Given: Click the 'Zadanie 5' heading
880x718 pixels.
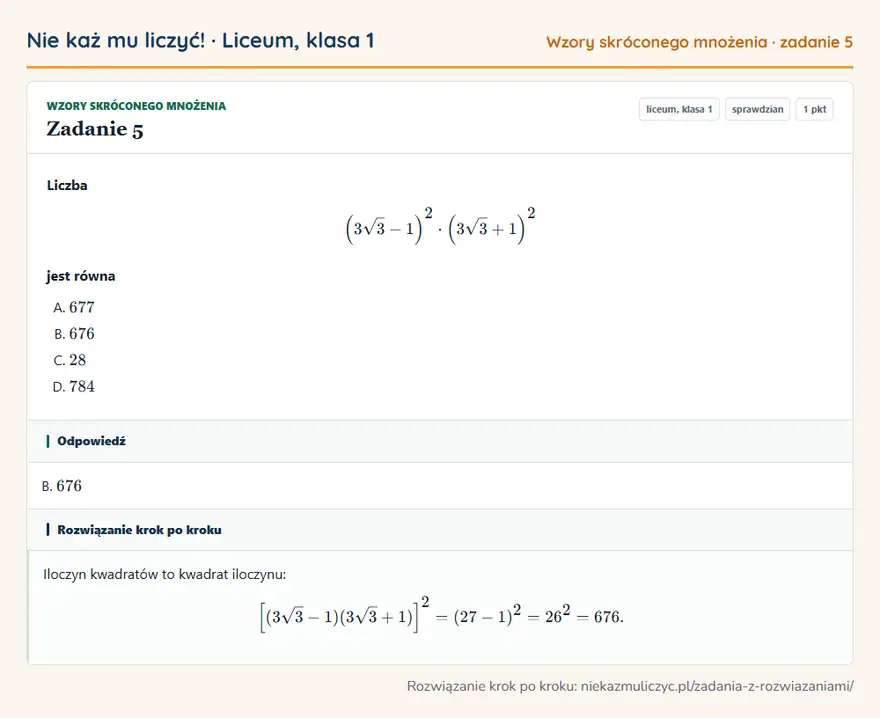Looking at the screenshot, I should pos(95,129).
